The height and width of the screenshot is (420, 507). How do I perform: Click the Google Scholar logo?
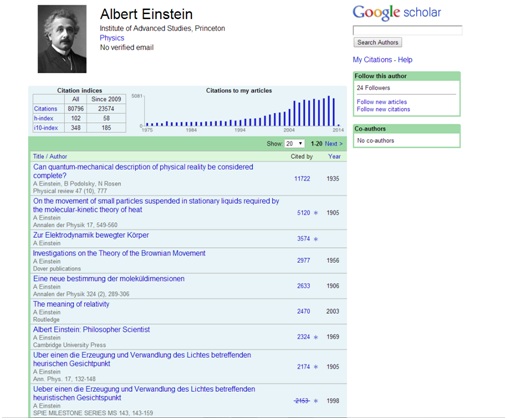pyautogui.click(x=397, y=13)
